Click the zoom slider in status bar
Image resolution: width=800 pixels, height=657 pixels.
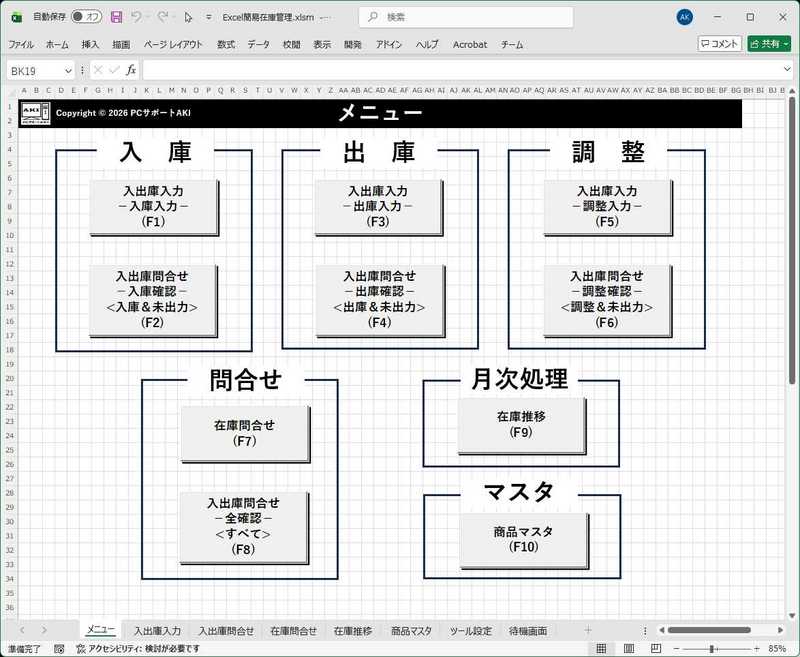tap(711, 648)
